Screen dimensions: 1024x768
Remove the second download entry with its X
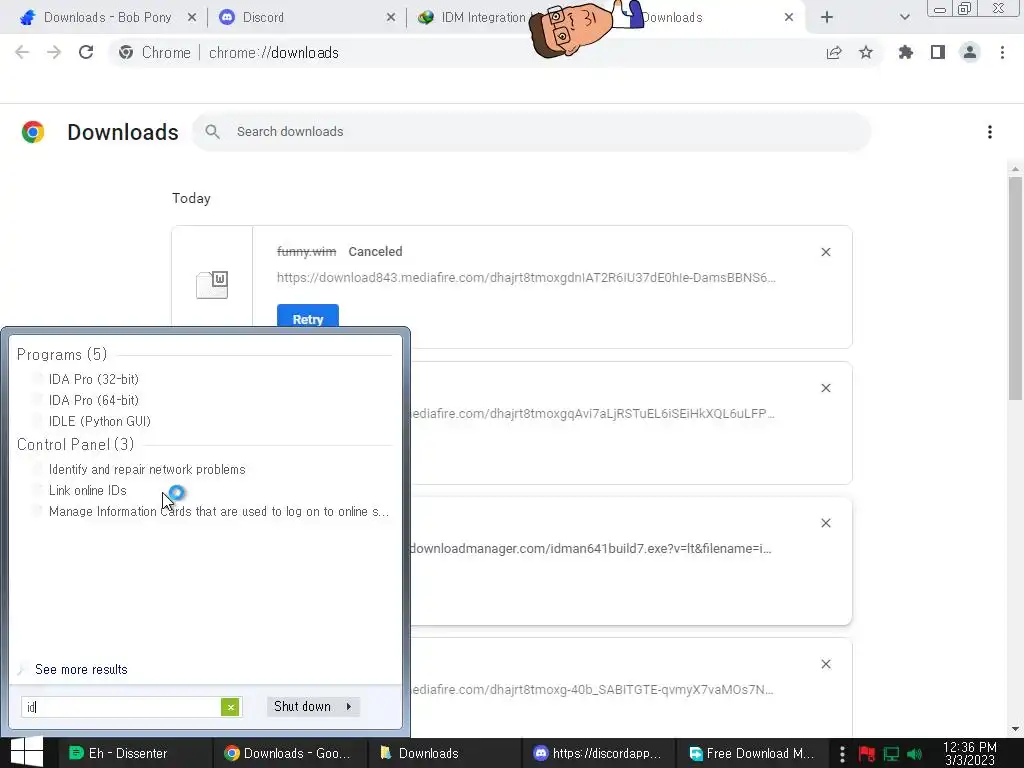point(825,388)
